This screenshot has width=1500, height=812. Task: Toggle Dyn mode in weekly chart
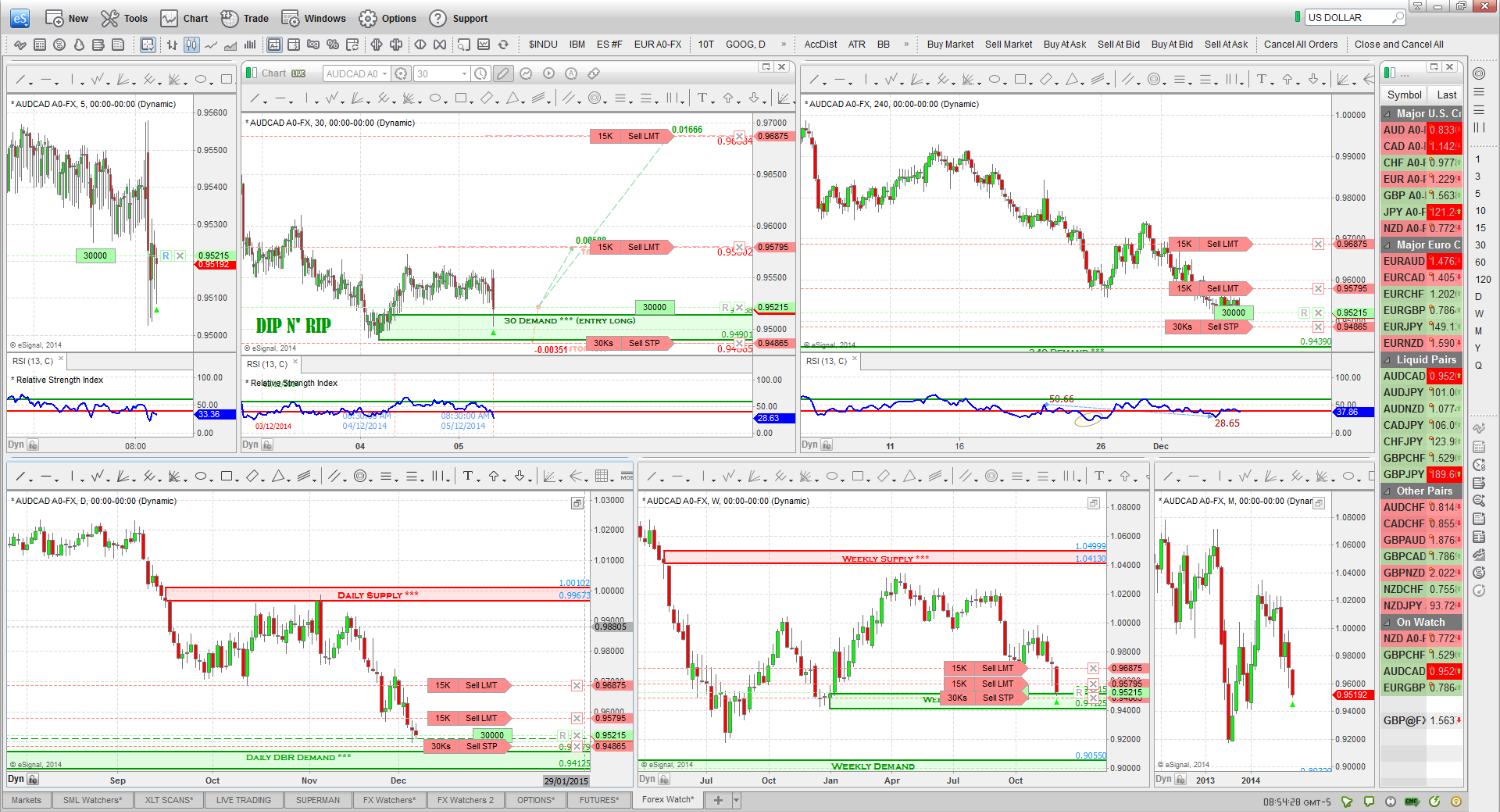647,778
